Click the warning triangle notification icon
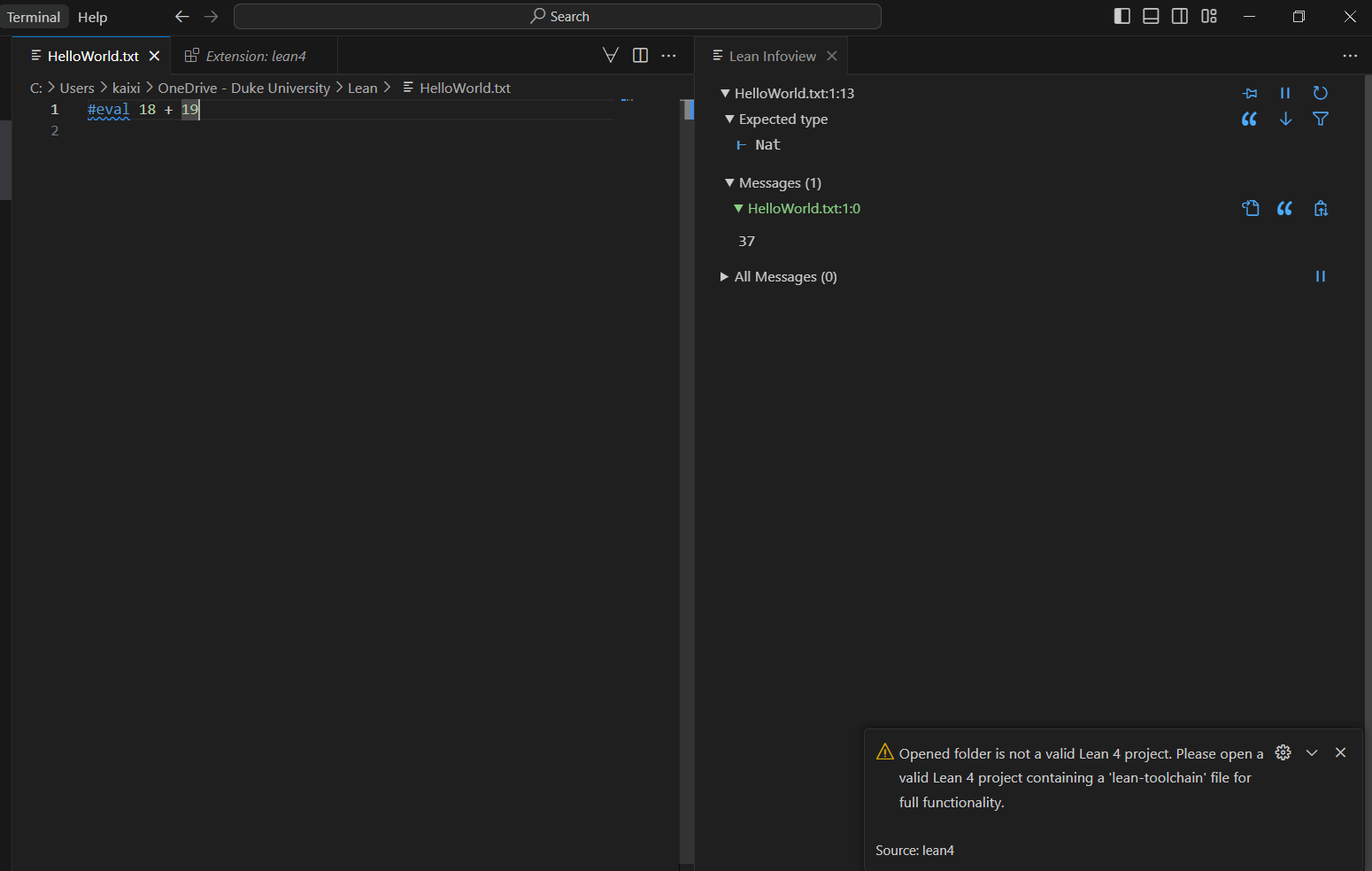 885,752
